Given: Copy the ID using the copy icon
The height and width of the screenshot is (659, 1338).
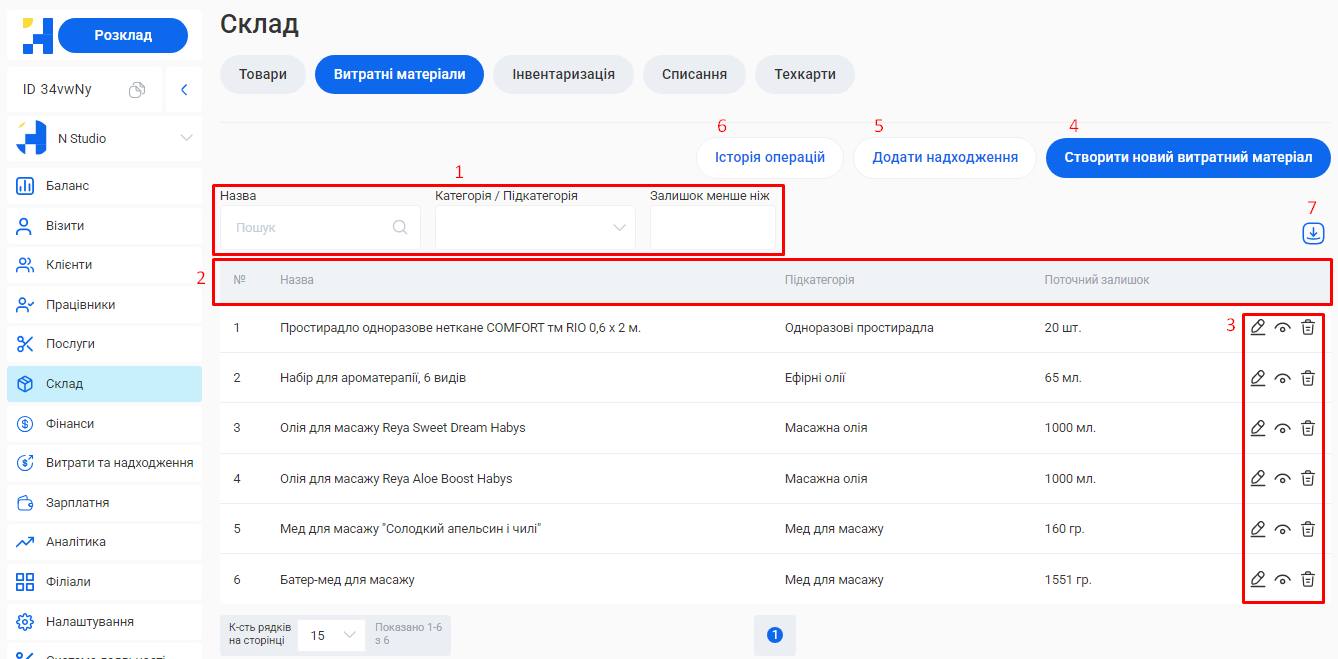Looking at the screenshot, I should coord(137,90).
